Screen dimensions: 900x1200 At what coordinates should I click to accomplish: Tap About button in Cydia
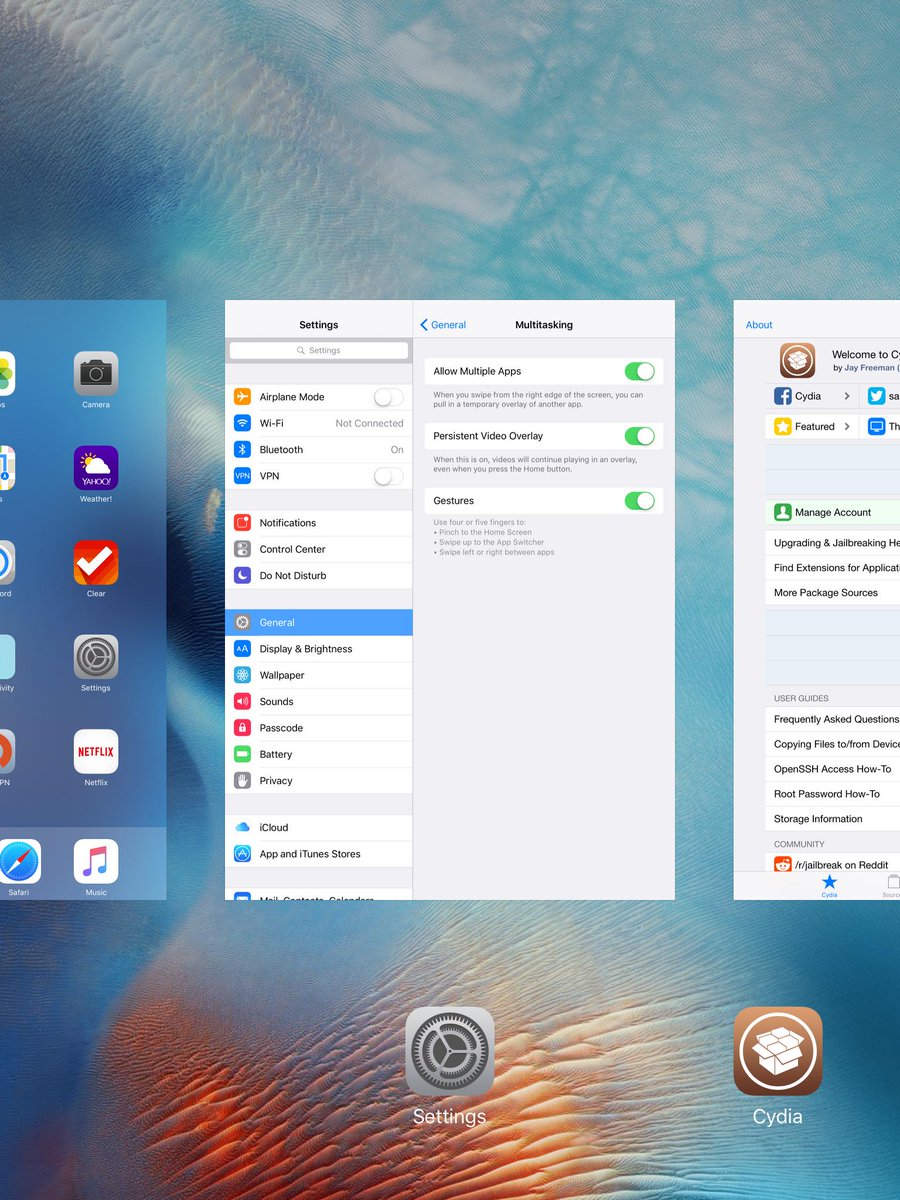point(759,325)
